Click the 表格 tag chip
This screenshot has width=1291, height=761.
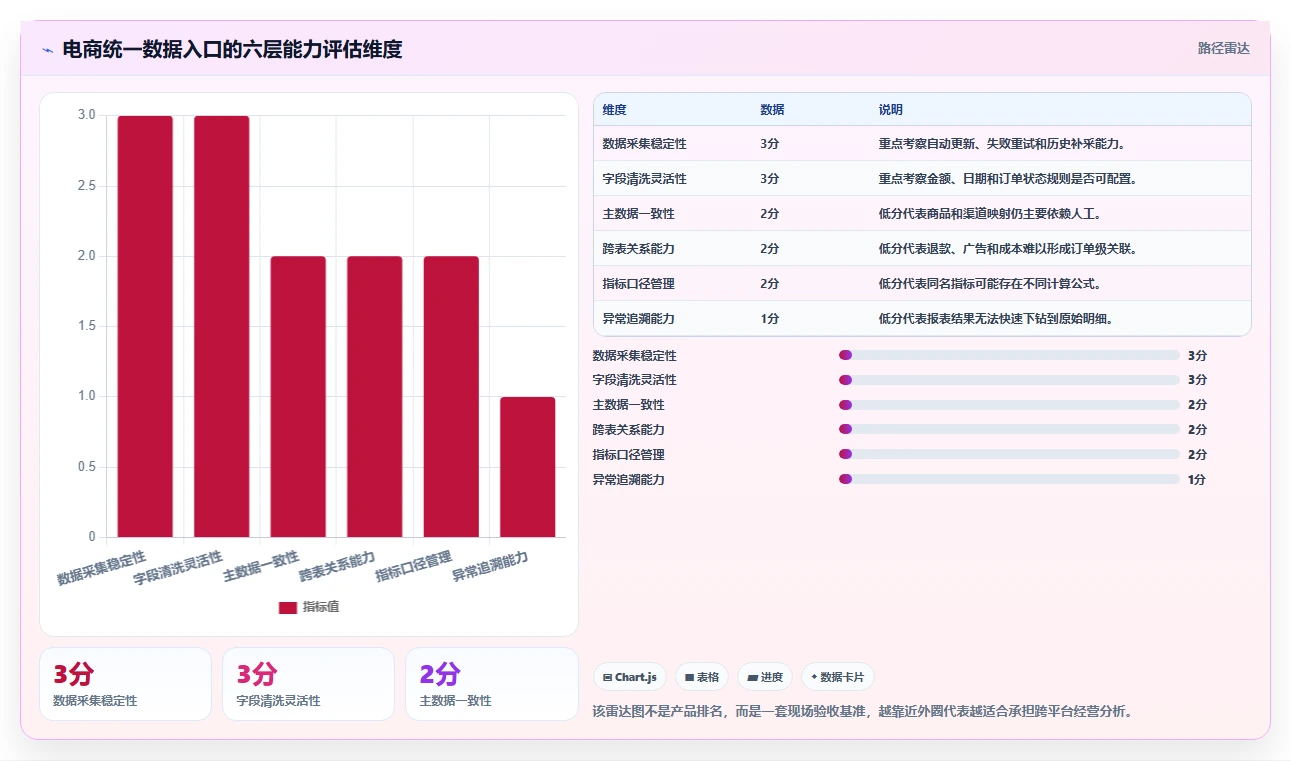click(x=702, y=677)
